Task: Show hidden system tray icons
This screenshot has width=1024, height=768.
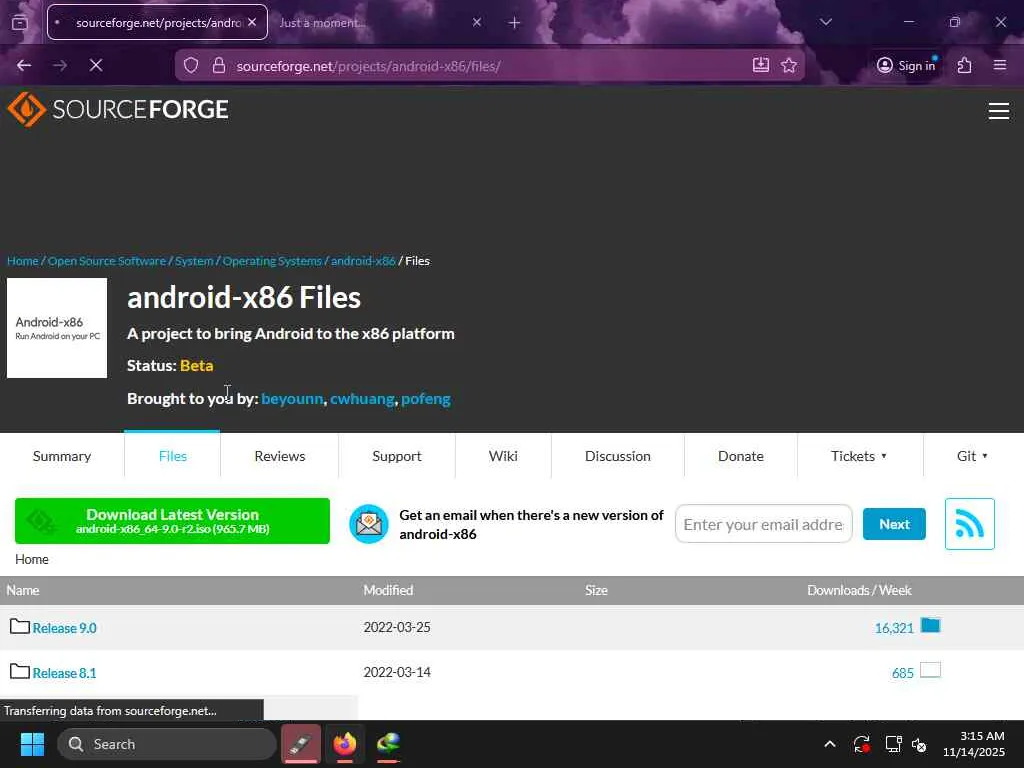Action: click(x=829, y=744)
